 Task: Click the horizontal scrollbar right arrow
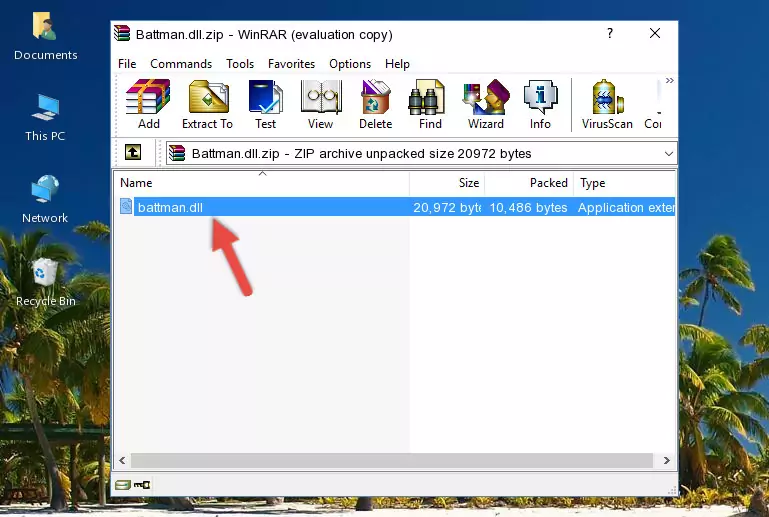(666, 461)
